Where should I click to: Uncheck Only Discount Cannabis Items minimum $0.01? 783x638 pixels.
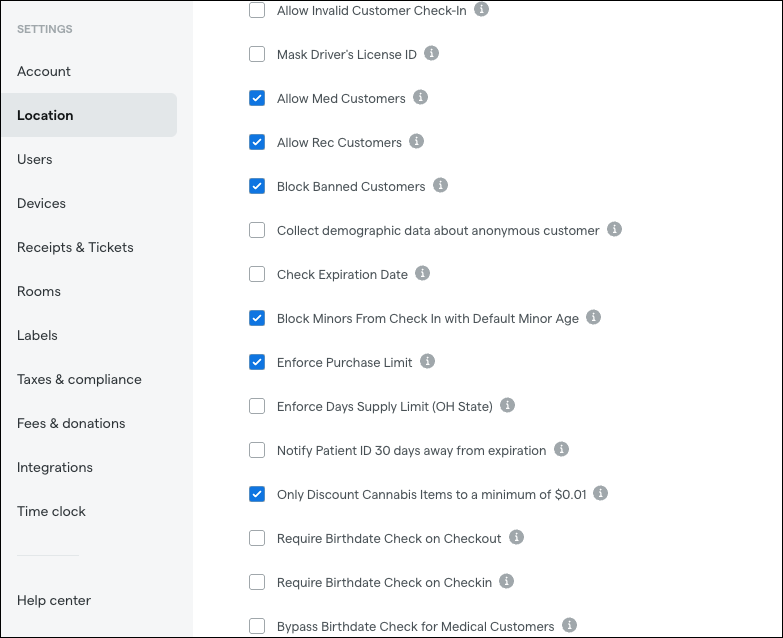coord(257,494)
